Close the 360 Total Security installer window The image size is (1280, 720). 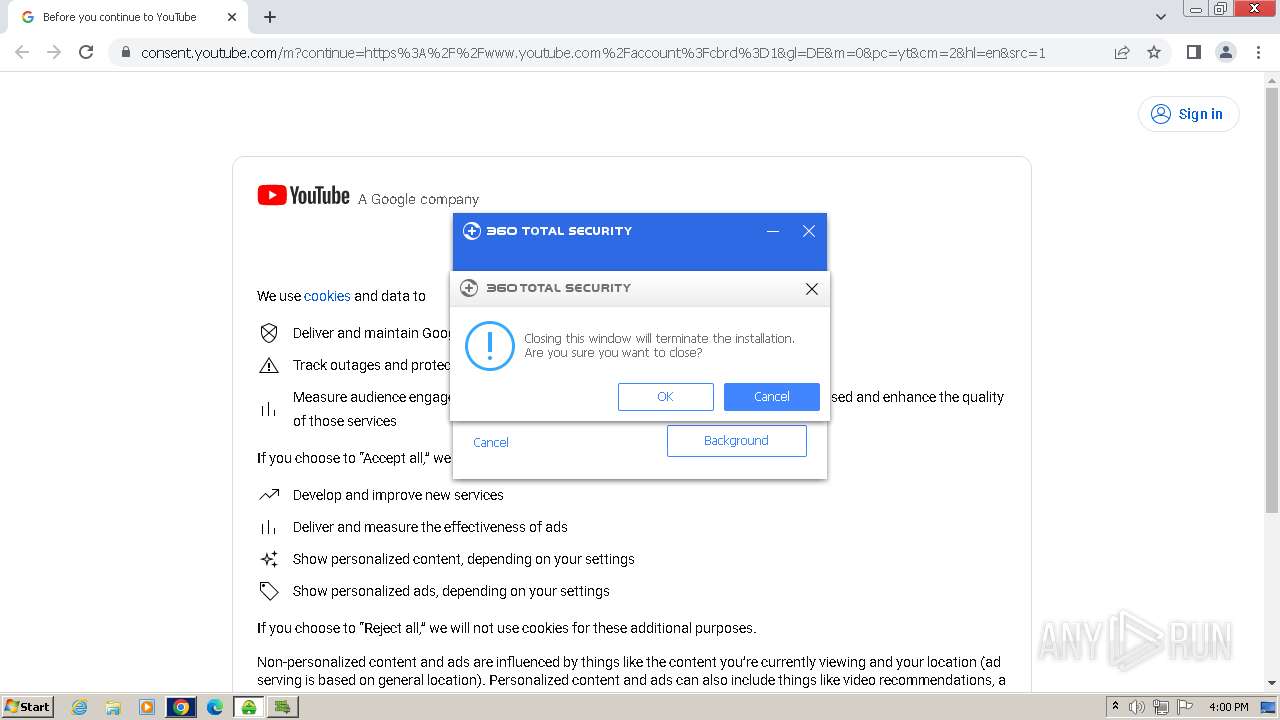coord(809,231)
